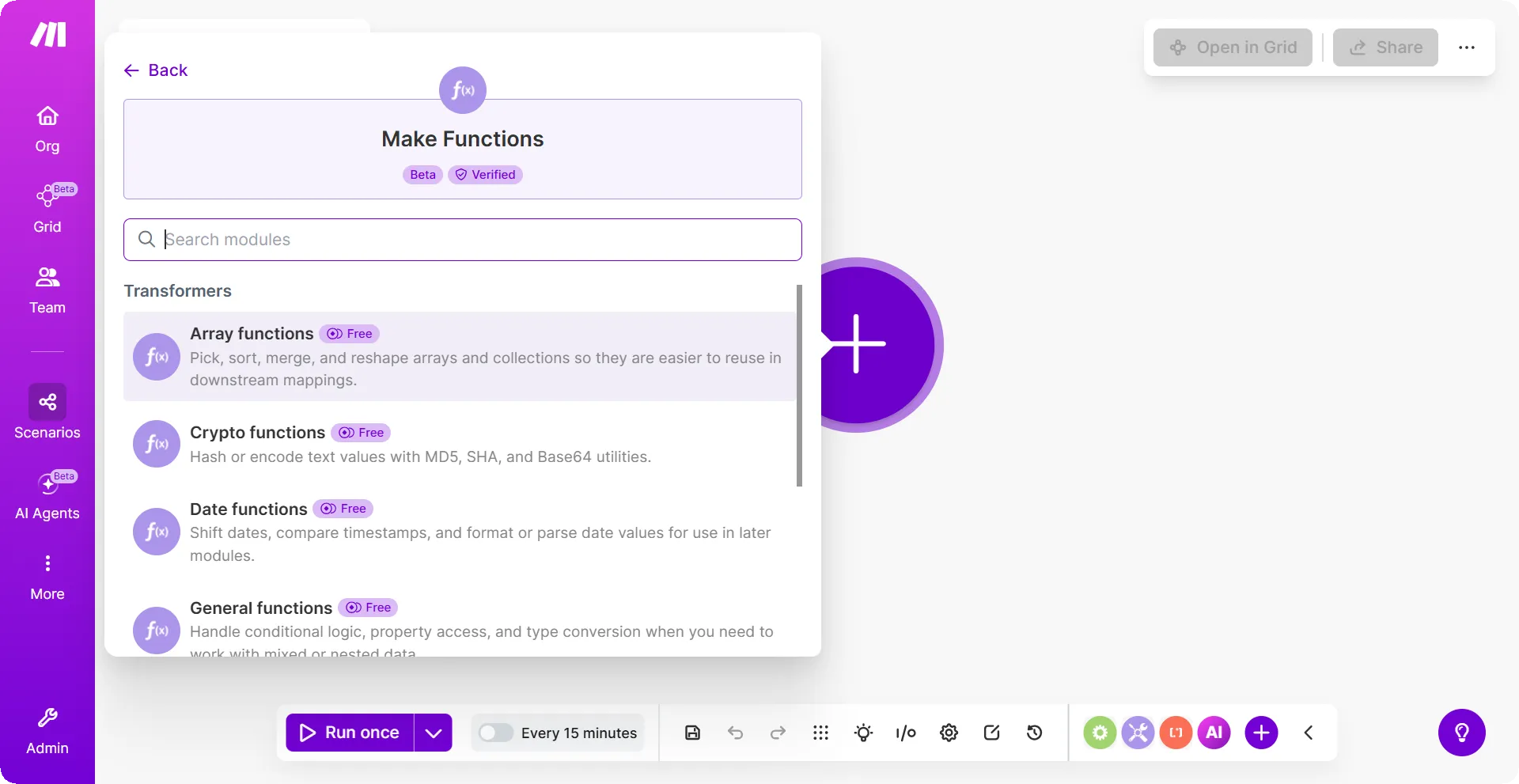
Task: Click the Open in Grid button
Action: click(x=1233, y=47)
